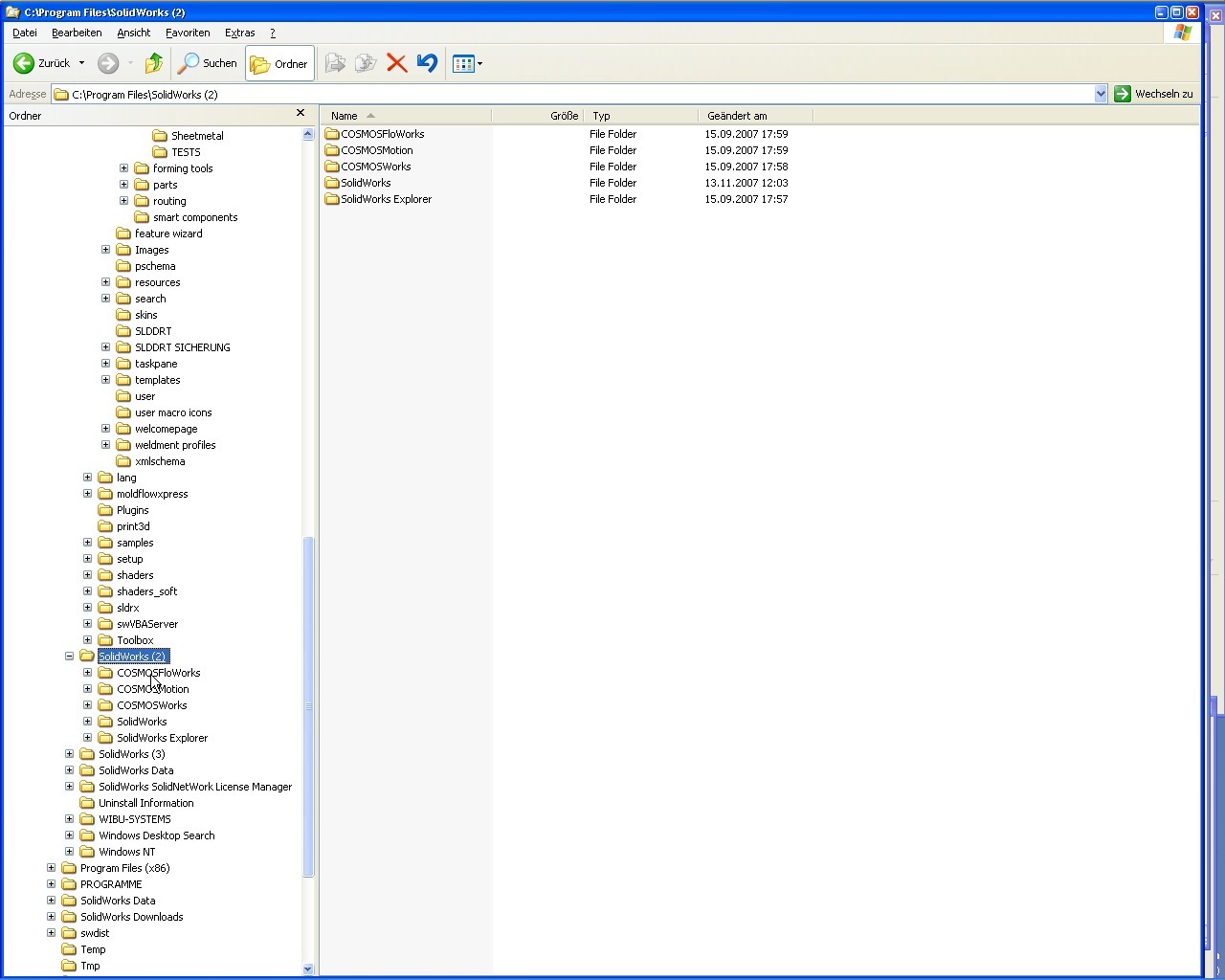Select Windows Desktop Search folder in tree

point(156,835)
